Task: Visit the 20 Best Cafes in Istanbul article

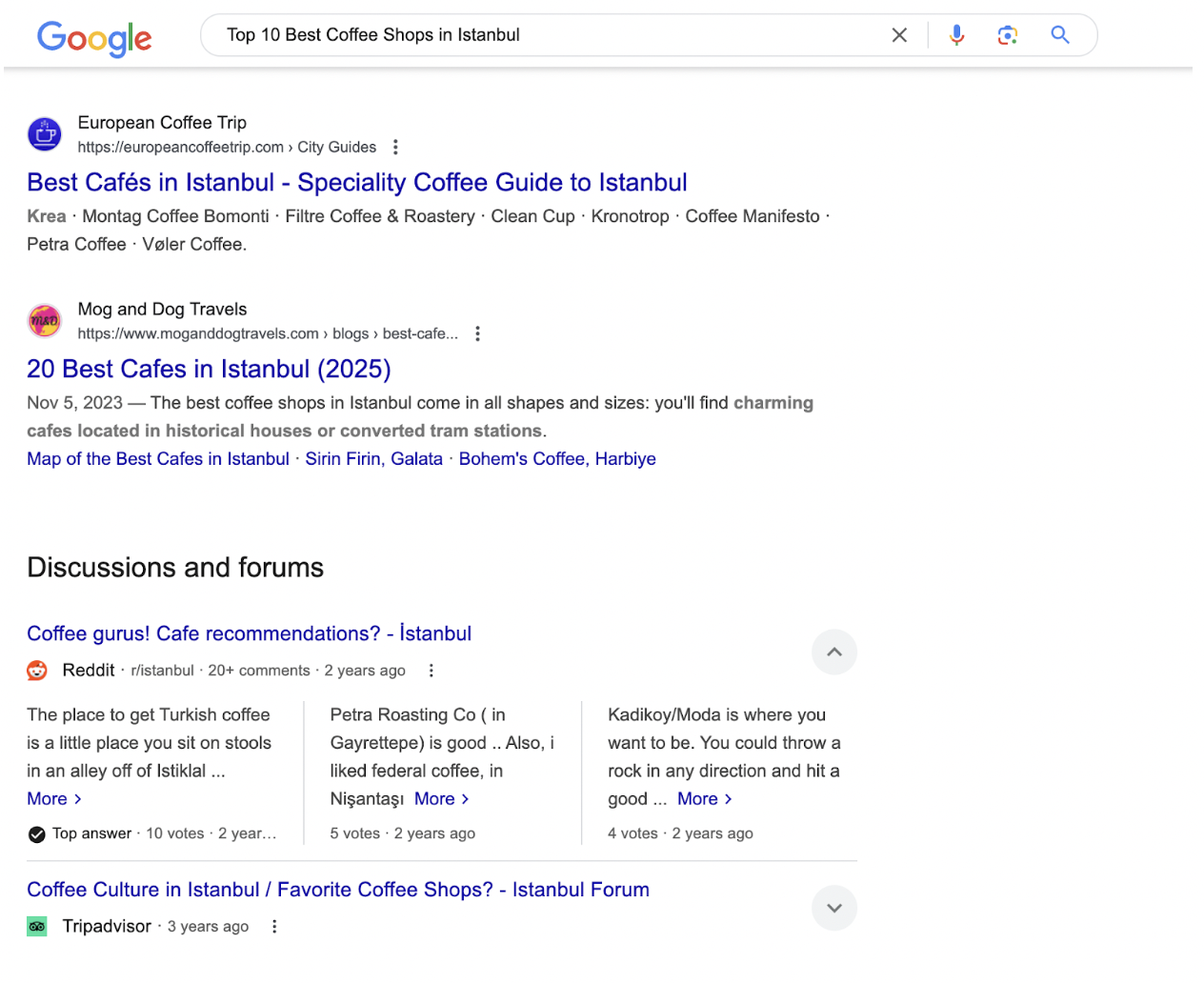Action: 209,369
